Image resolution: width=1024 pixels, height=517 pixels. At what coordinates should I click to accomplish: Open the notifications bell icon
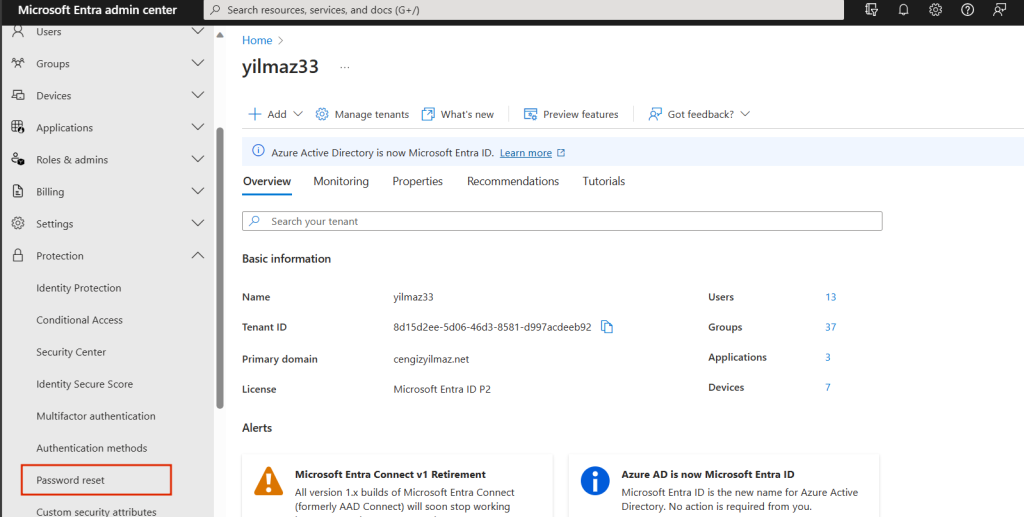coord(903,10)
